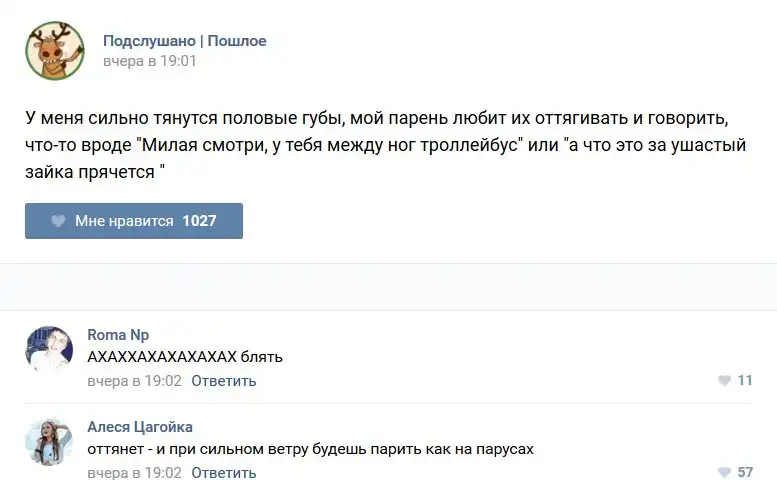Visit the Алеся Цагойка profile name link

point(140,427)
